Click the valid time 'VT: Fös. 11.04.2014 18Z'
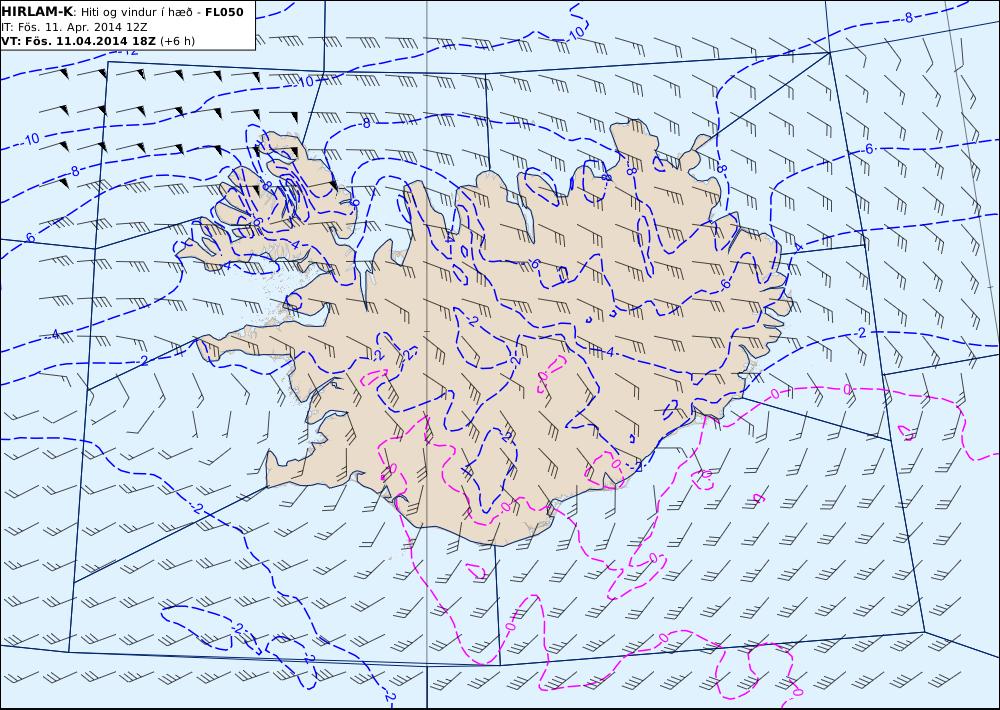The image size is (1000, 710). click(x=78, y=41)
